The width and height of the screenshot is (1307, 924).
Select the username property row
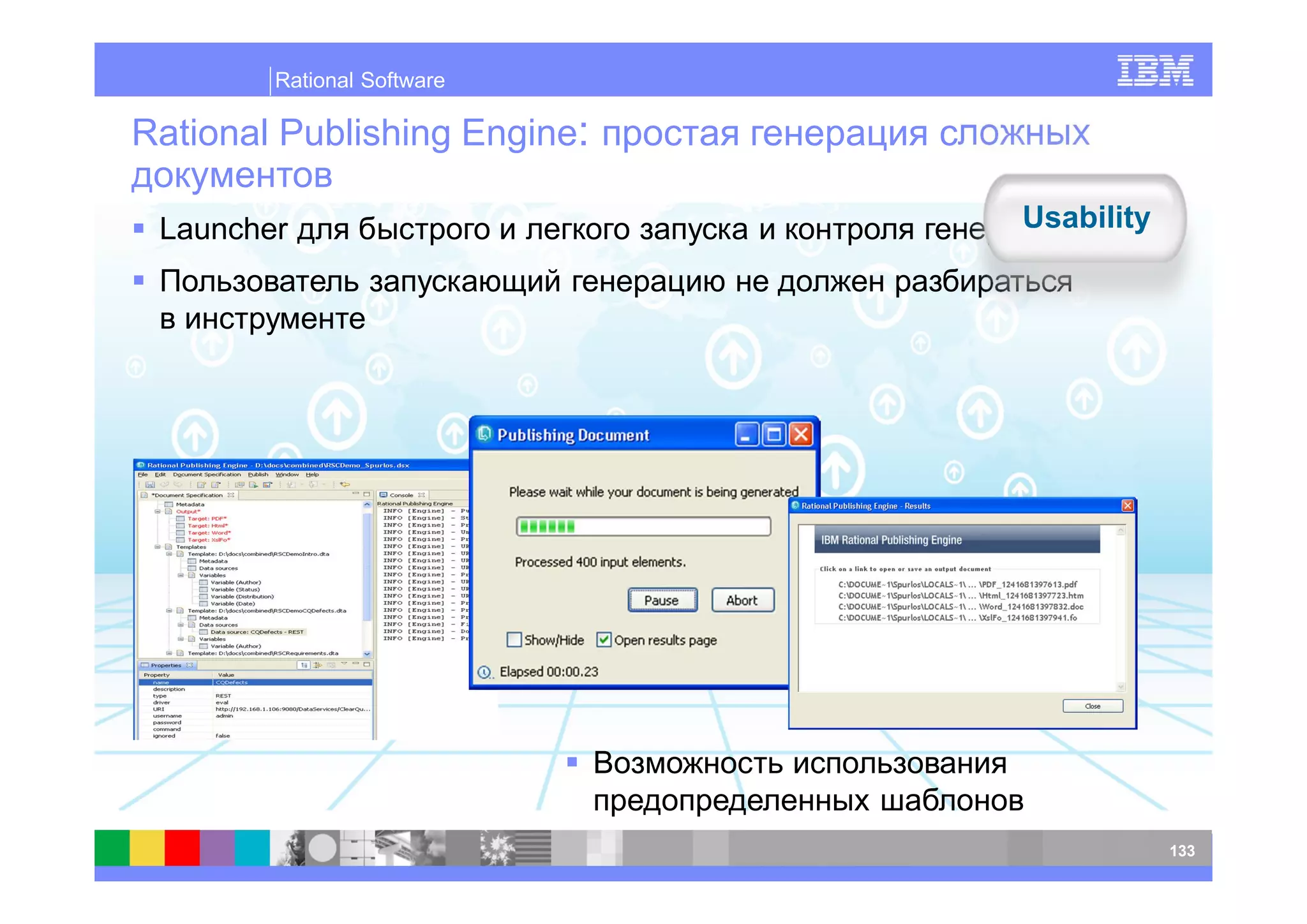pyautogui.click(x=255, y=716)
